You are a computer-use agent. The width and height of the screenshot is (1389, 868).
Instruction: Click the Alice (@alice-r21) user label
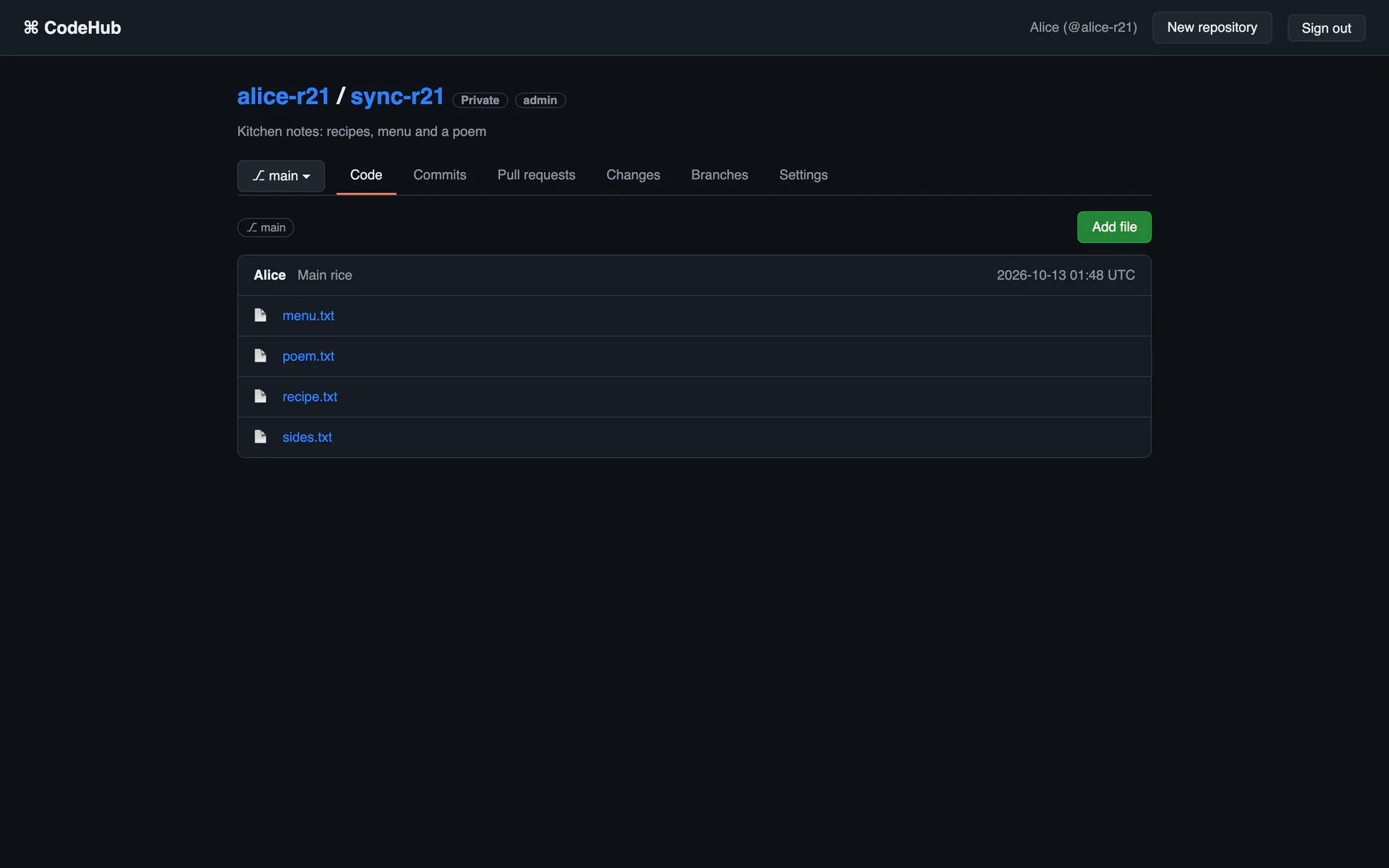(1083, 27)
